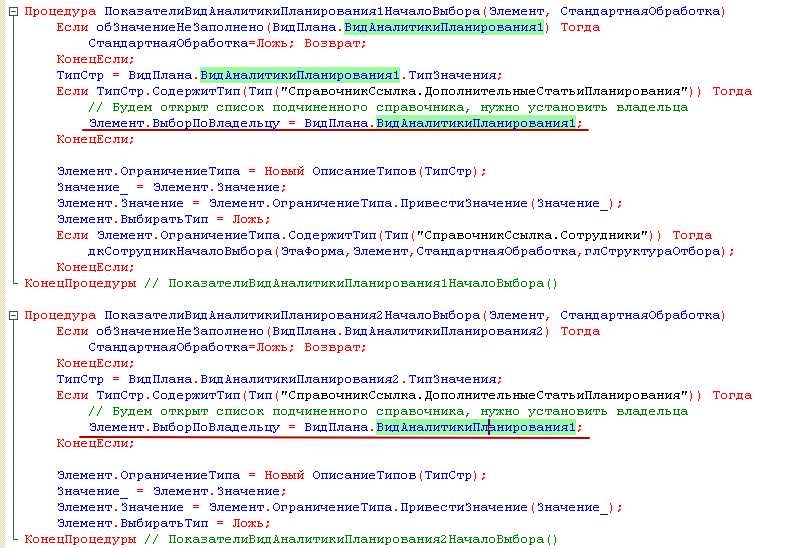
Task: Collapse procedure ПоказателиВидАналитикиПланирования1НачалоВыбора with its minus box
Action: tap(14, 11)
